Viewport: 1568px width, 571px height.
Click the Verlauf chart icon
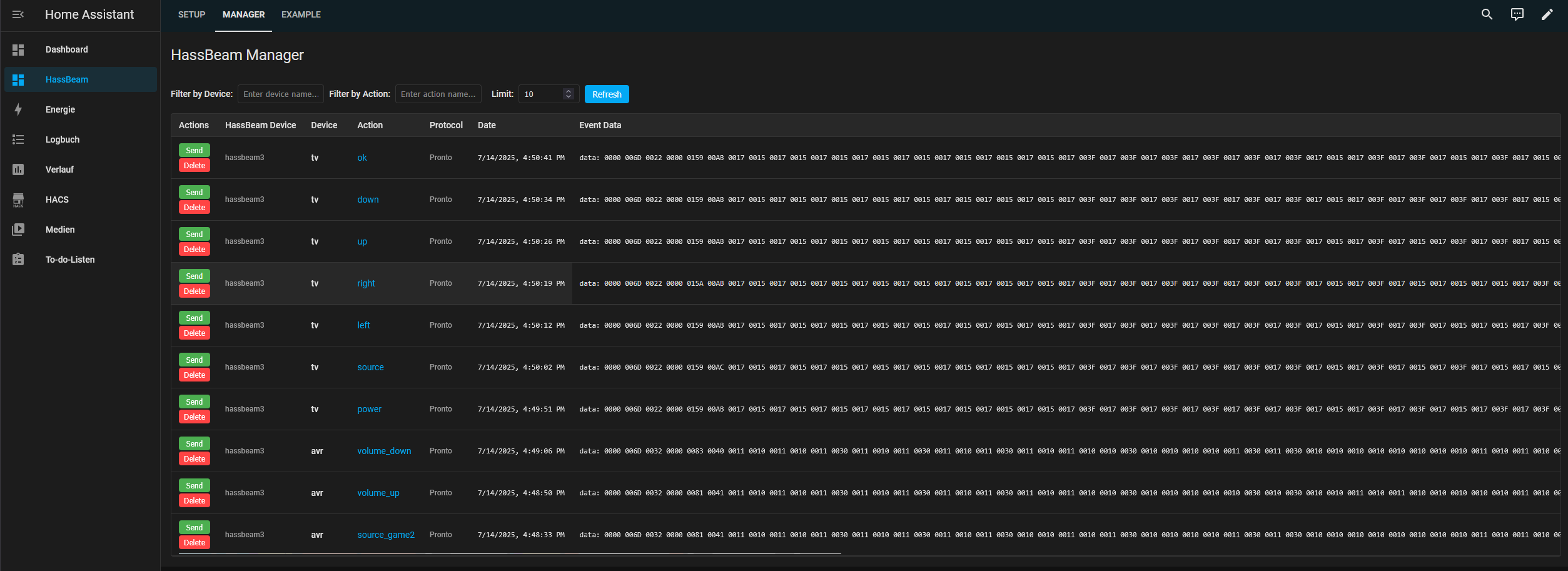point(18,169)
